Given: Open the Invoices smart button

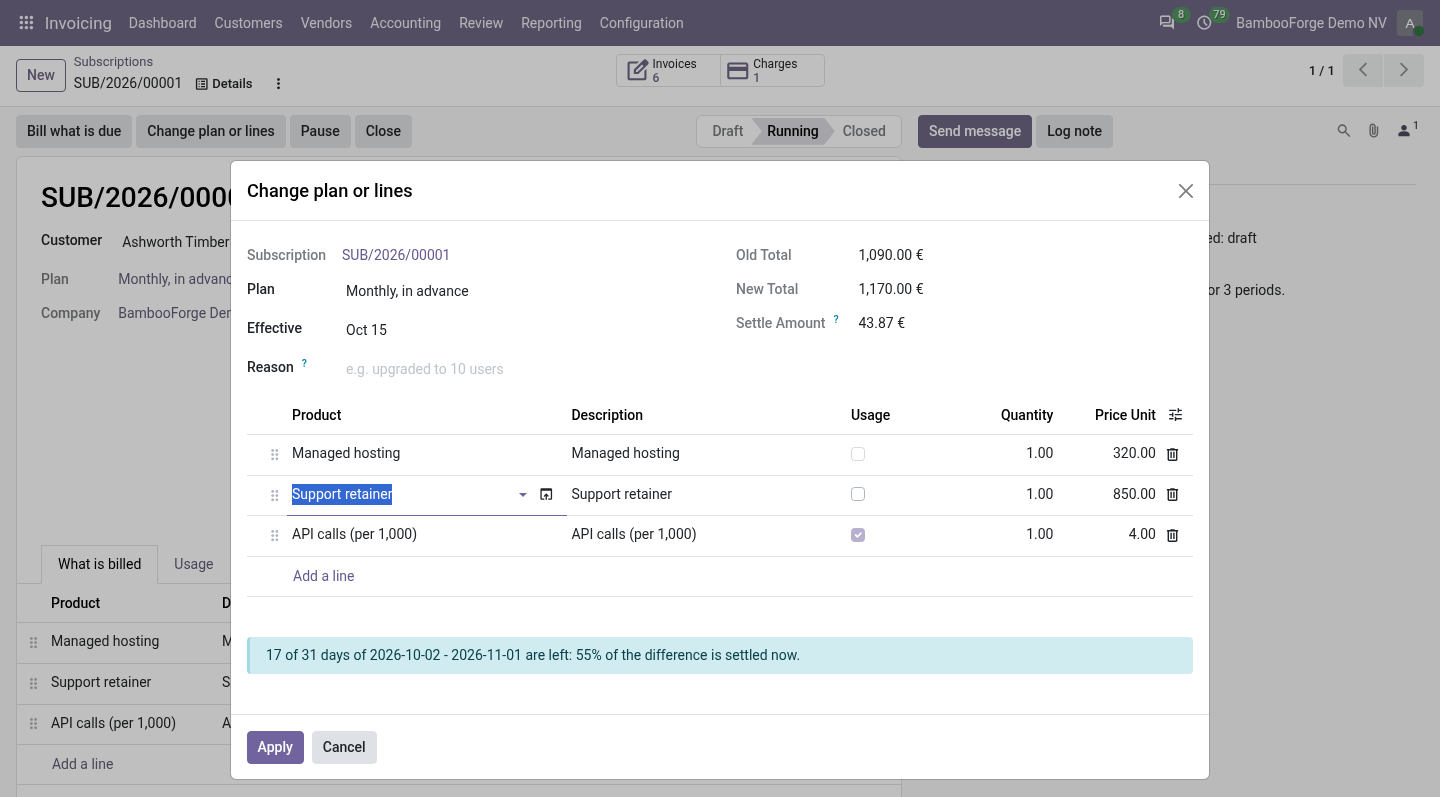Looking at the screenshot, I should coord(668,70).
